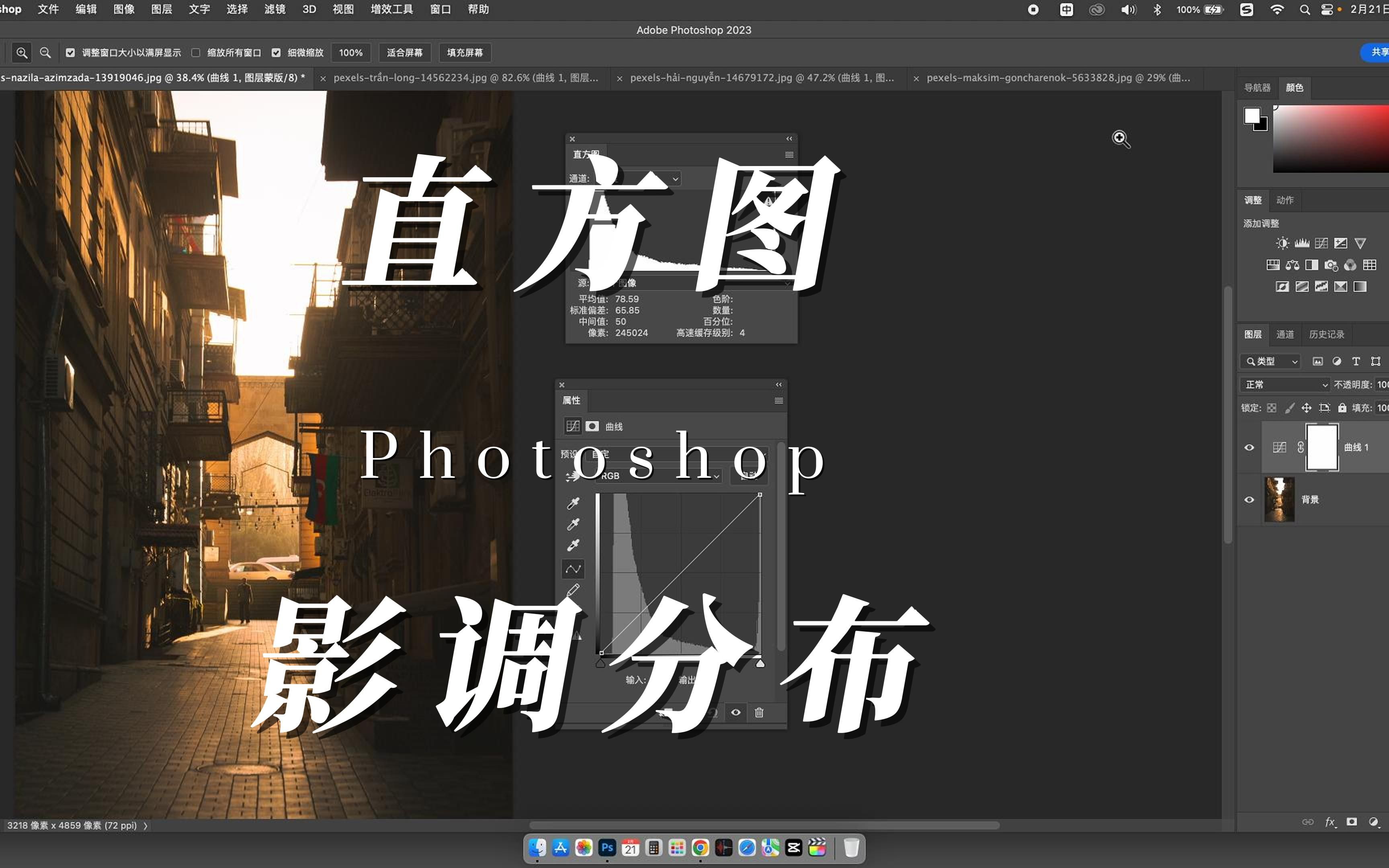Image resolution: width=1389 pixels, height=868 pixels.
Task: Delete the adjustment layer via trash icon
Action: (x=759, y=712)
